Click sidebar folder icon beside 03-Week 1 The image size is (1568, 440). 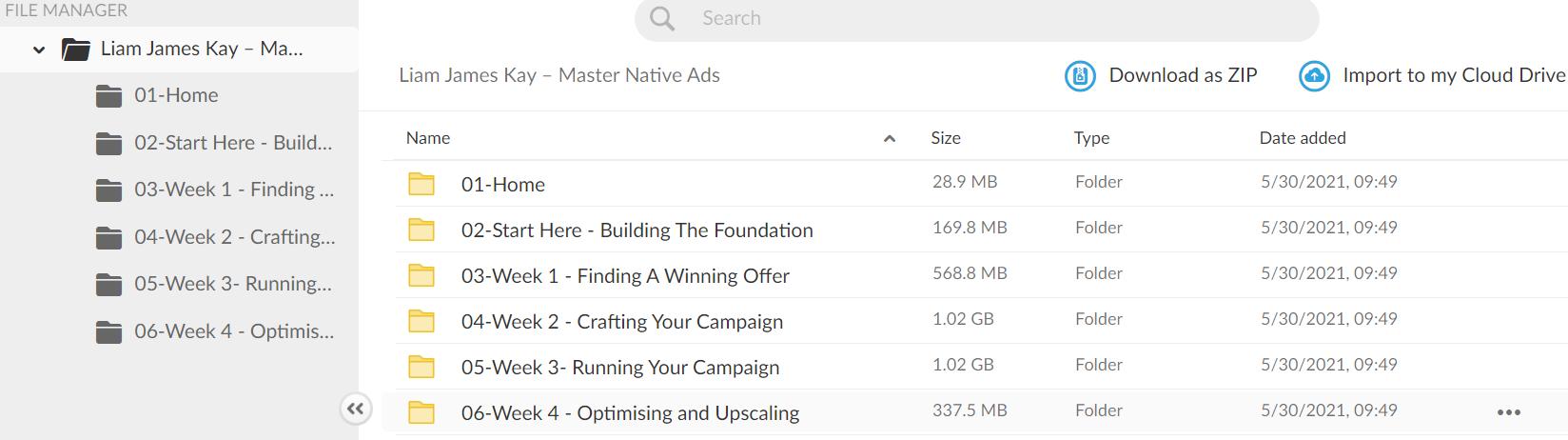click(109, 190)
